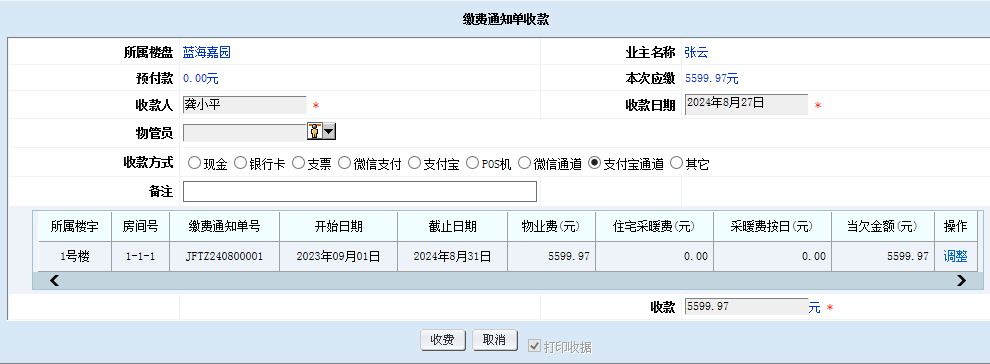This screenshot has width=990, height=364.
Task: Click the 所属楼宇 column header
Action: [x=75, y=226]
